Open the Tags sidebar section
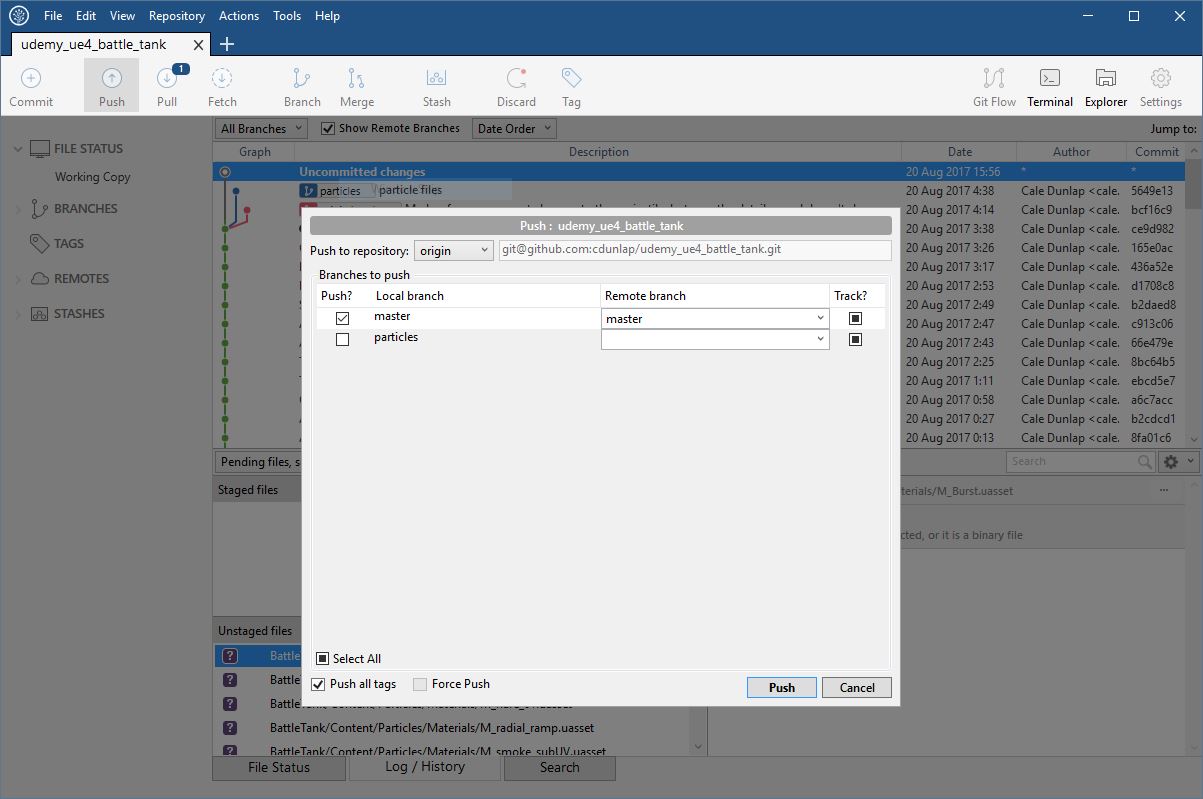This screenshot has height=799, width=1203. (x=69, y=243)
